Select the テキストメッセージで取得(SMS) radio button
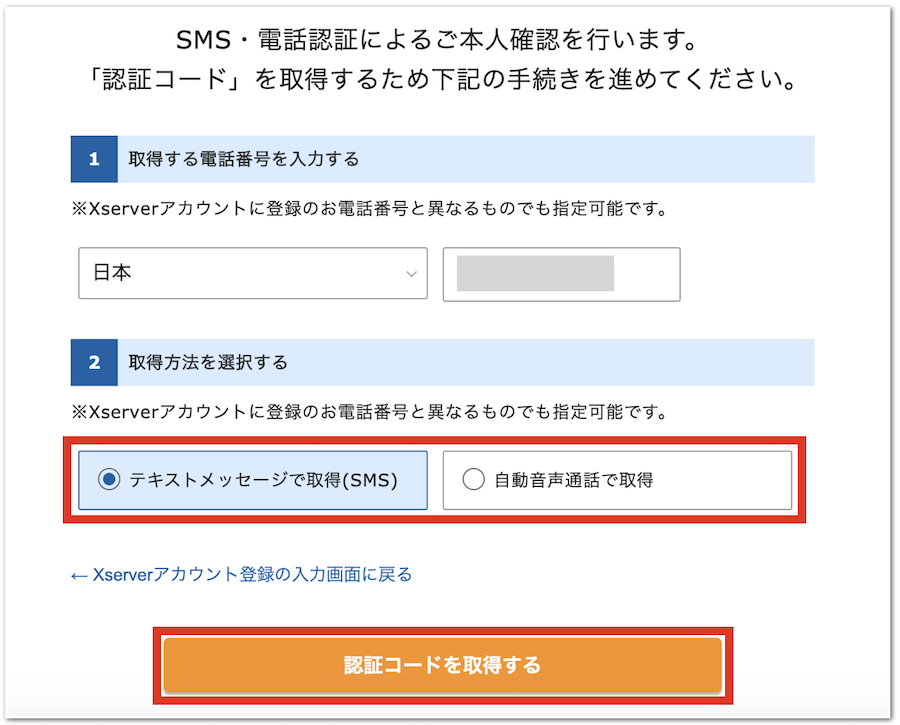Image resolution: width=900 pixels, height=725 pixels. coord(109,480)
